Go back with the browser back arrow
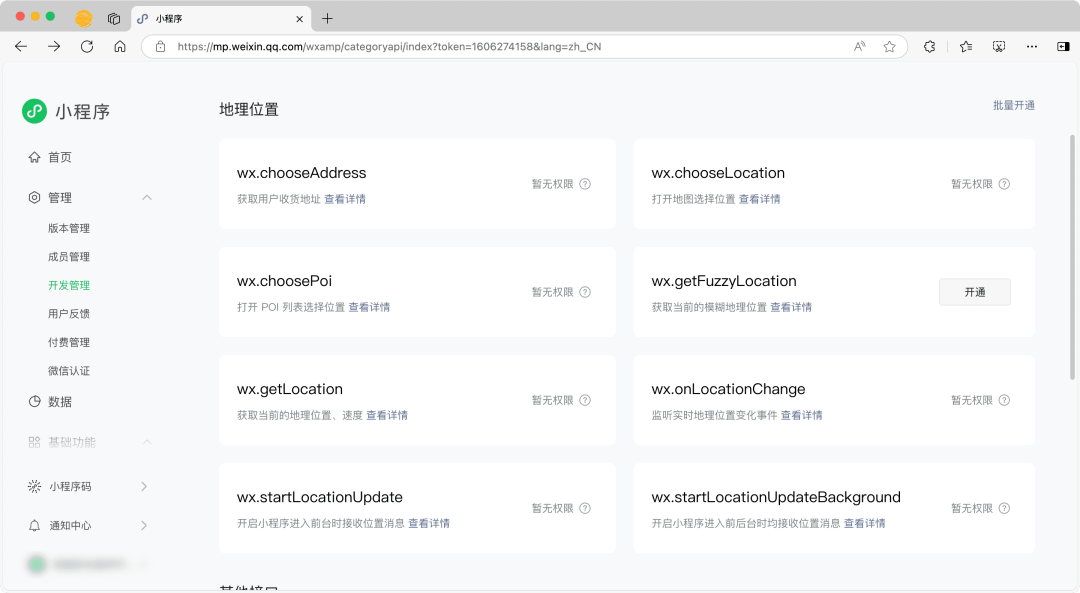 [x=21, y=46]
